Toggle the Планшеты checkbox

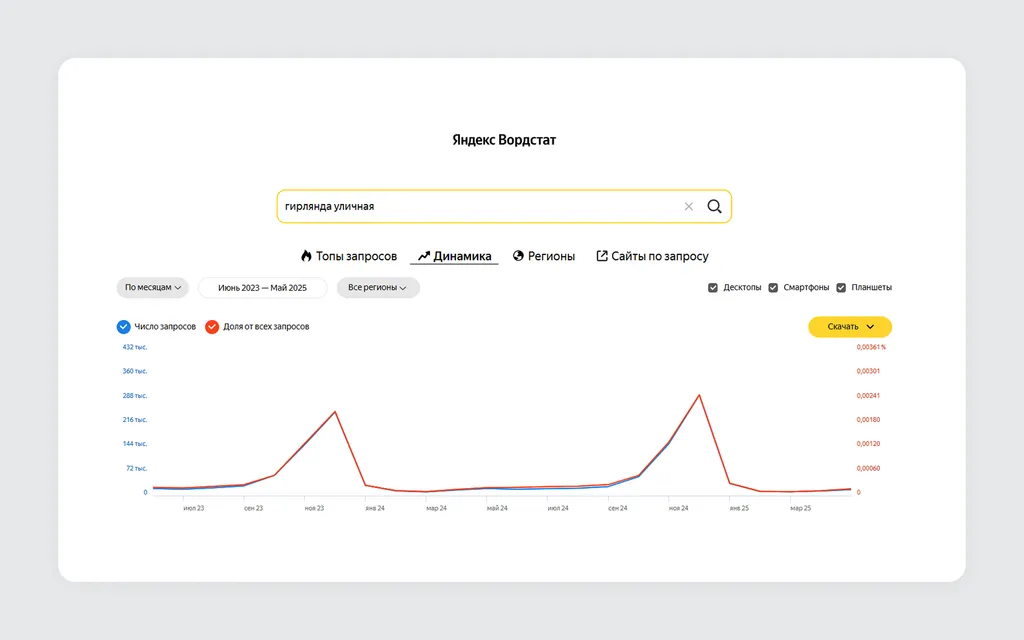(x=841, y=287)
